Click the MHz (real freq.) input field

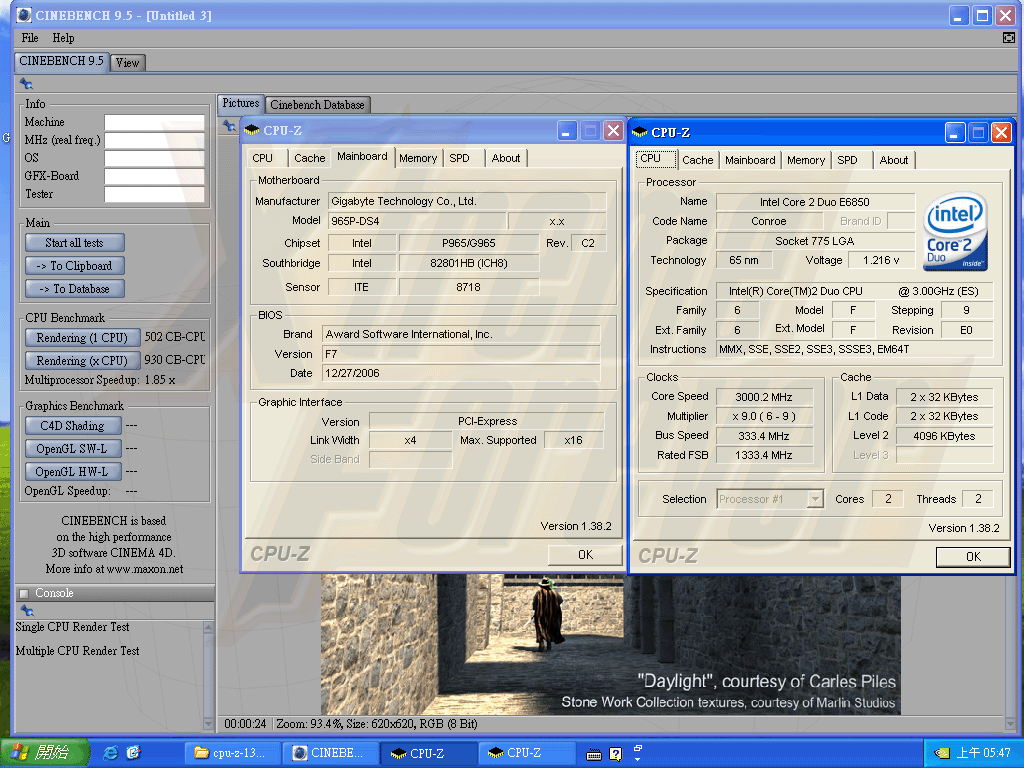pos(154,140)
